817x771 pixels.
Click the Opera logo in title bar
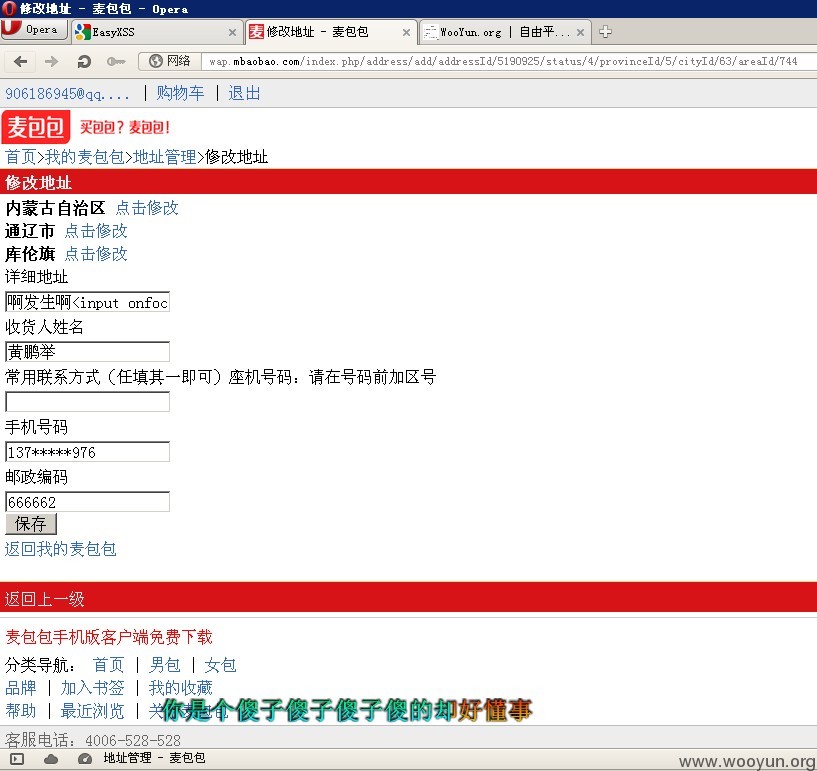[9, 8]
